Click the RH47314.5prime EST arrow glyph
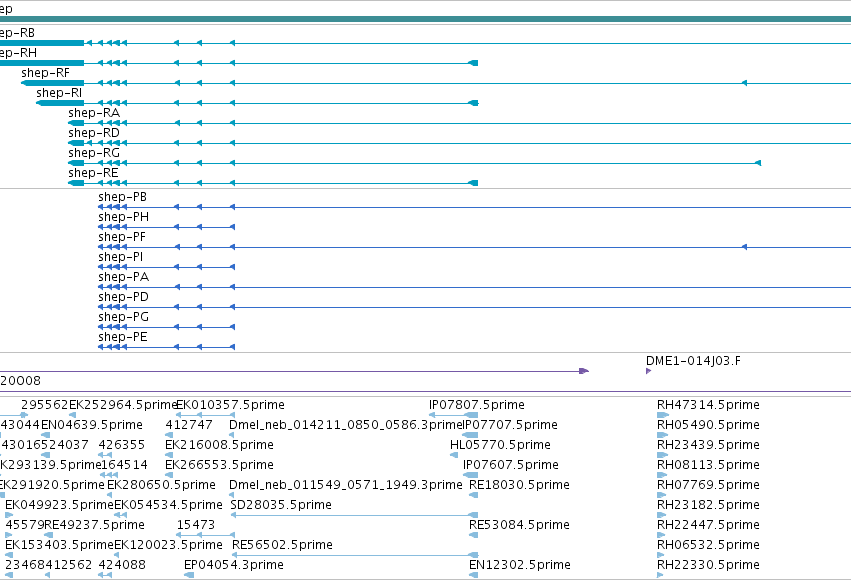 pos(663,415)
